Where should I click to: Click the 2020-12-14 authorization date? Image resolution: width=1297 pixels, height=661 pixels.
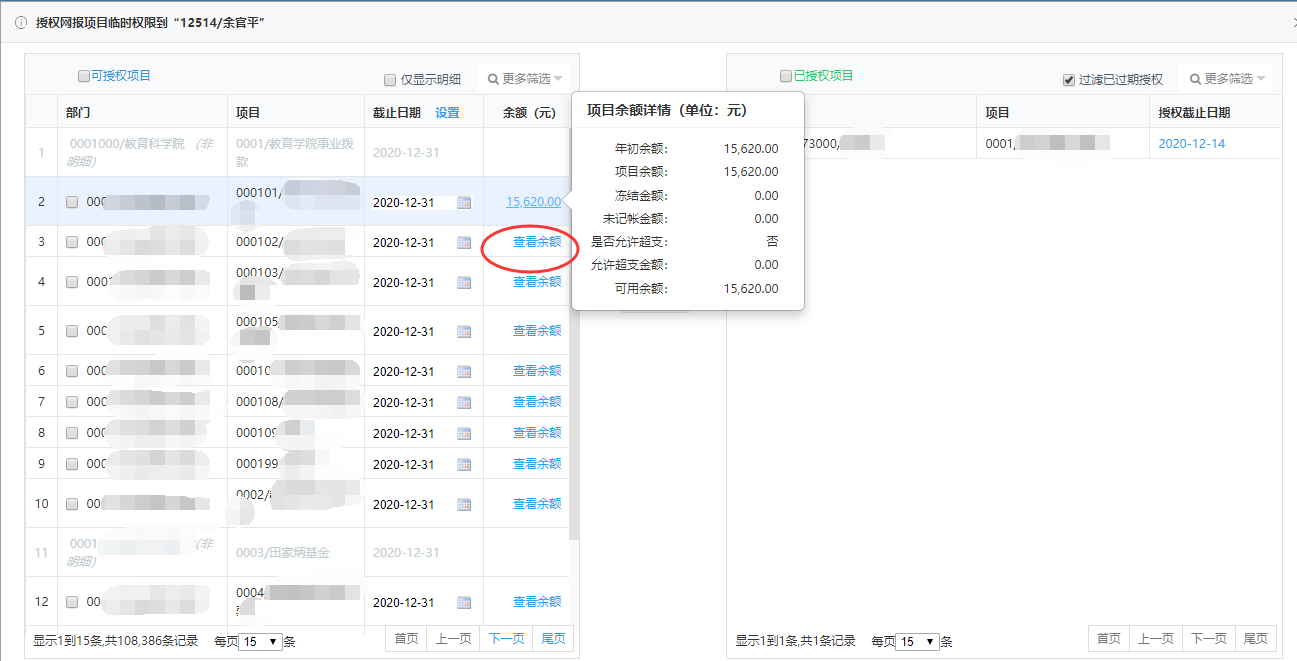click(1191, 144)
